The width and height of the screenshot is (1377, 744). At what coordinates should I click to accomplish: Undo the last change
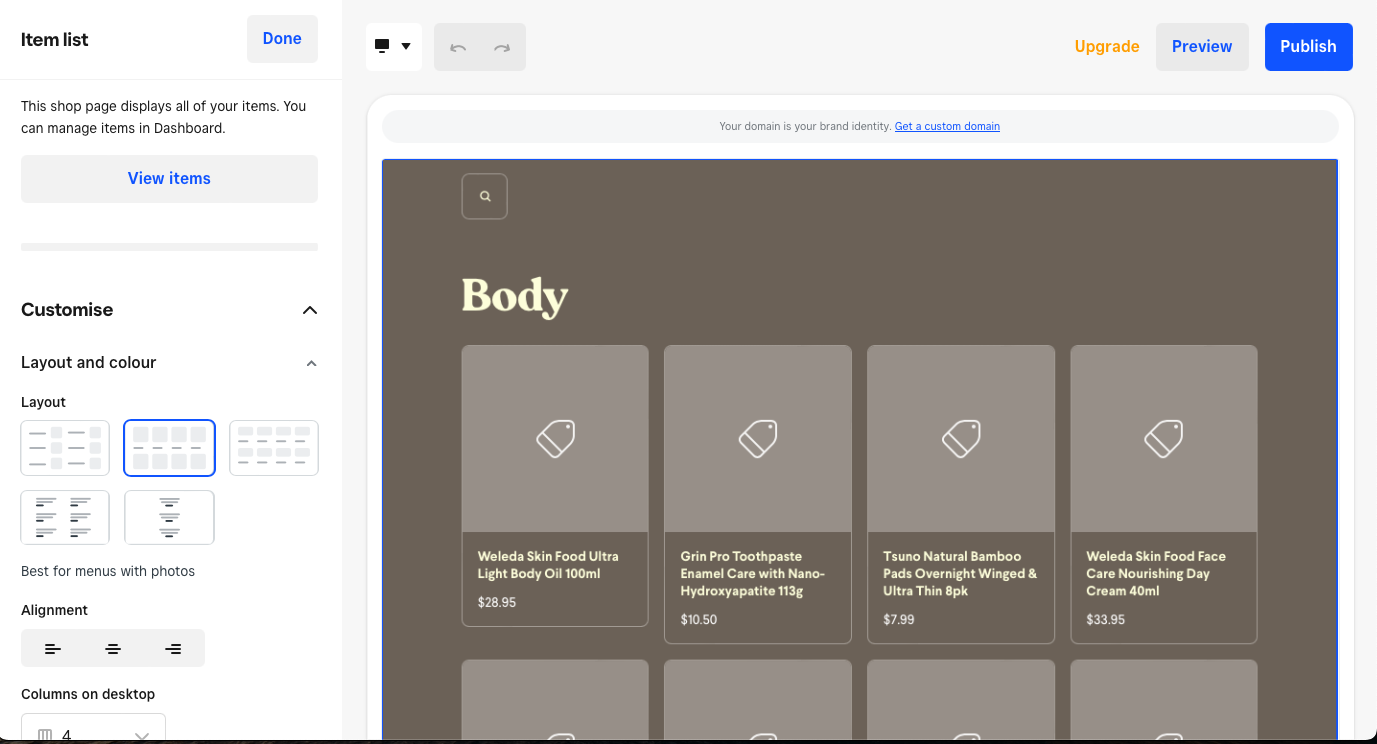[x=458, y=47]
